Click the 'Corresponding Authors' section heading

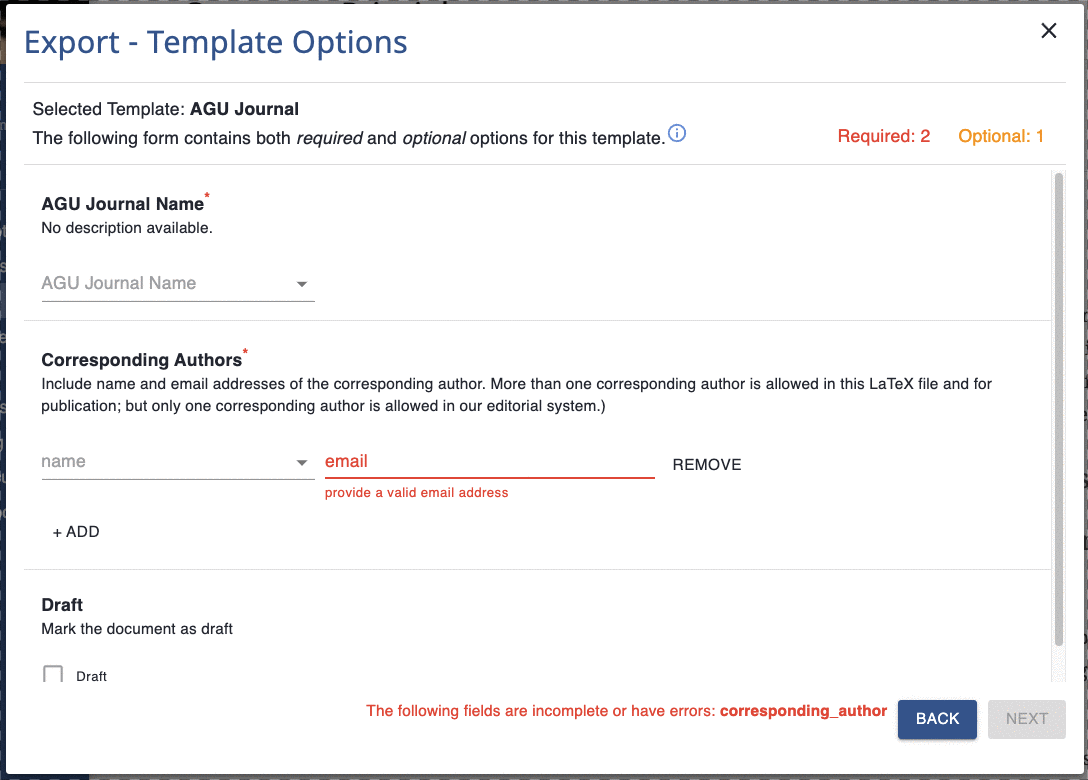tap(142, 359)
